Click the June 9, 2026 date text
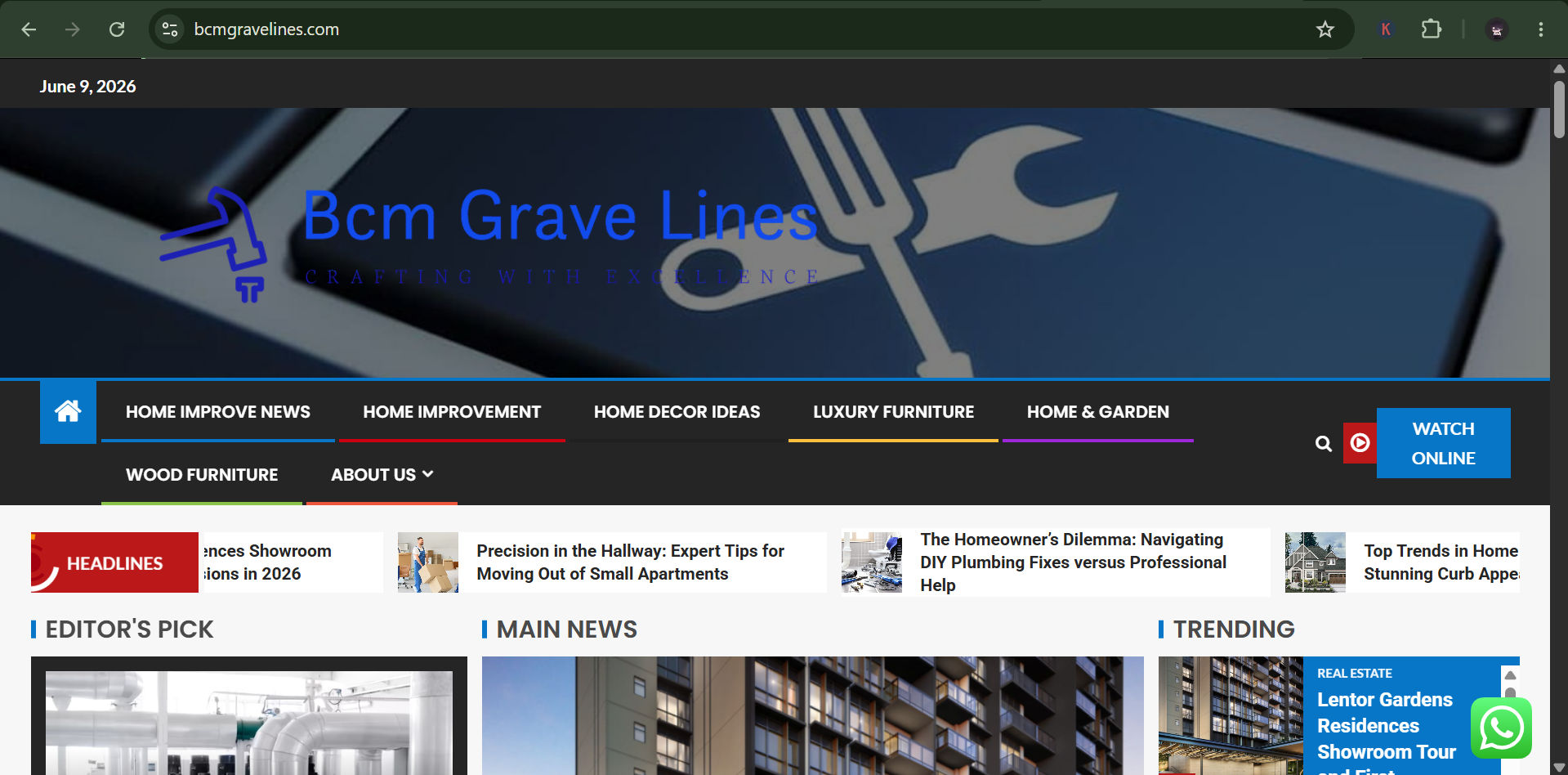 (x=87, y=87)
